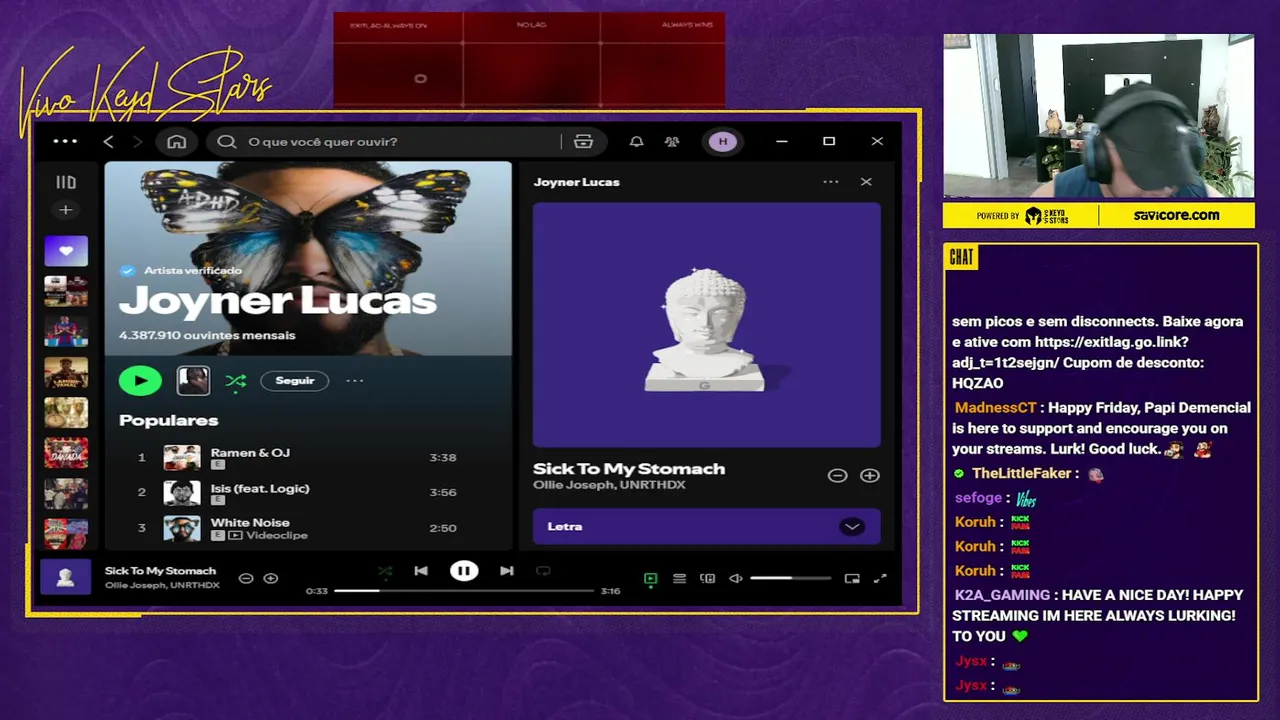Screen dimensions: 1280x720
Task: Skip to next track
Action: click(x=507, y=571)
